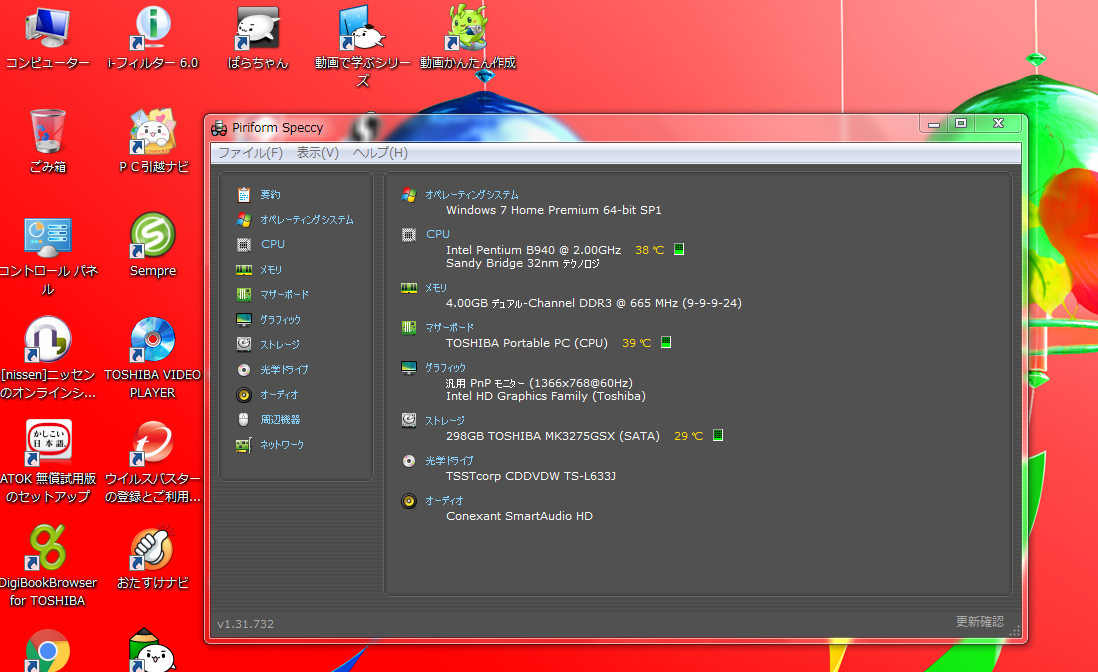Viewport: 1098px width, 672px height.
Task: Click the ストレージ heading link in summary
Action: tap(445, 421)
